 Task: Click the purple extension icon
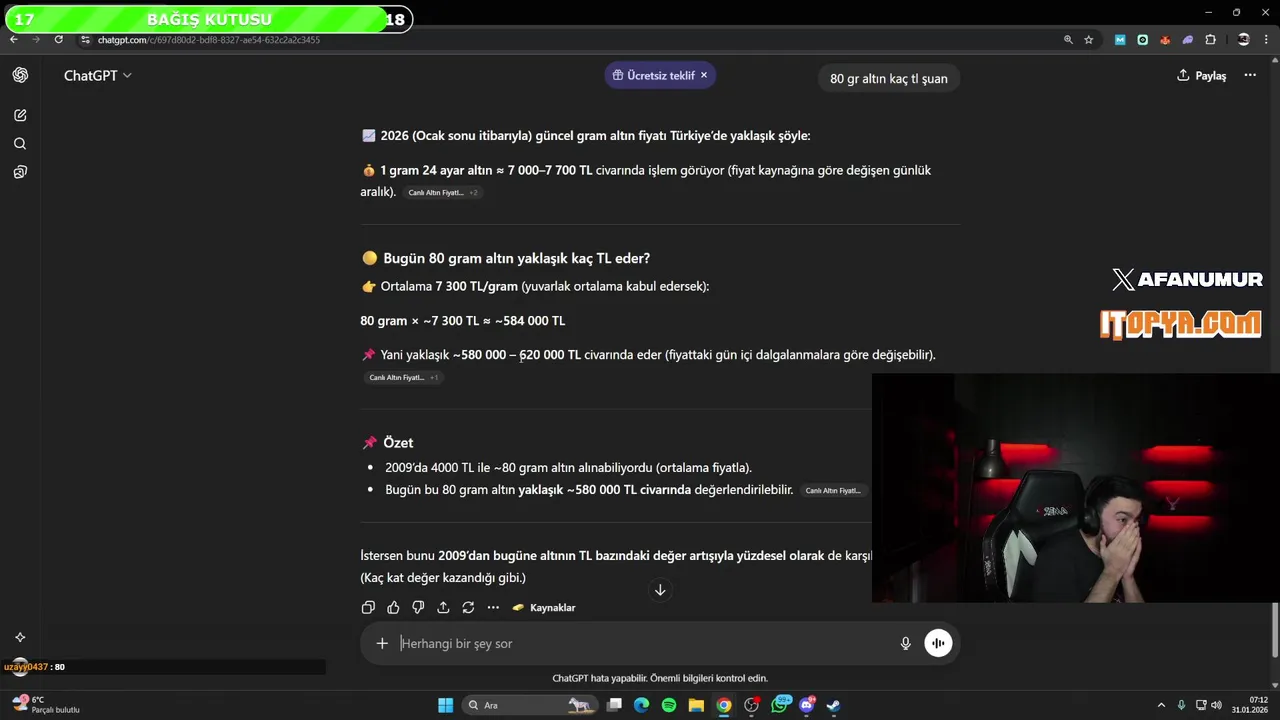pos(1188,40)
